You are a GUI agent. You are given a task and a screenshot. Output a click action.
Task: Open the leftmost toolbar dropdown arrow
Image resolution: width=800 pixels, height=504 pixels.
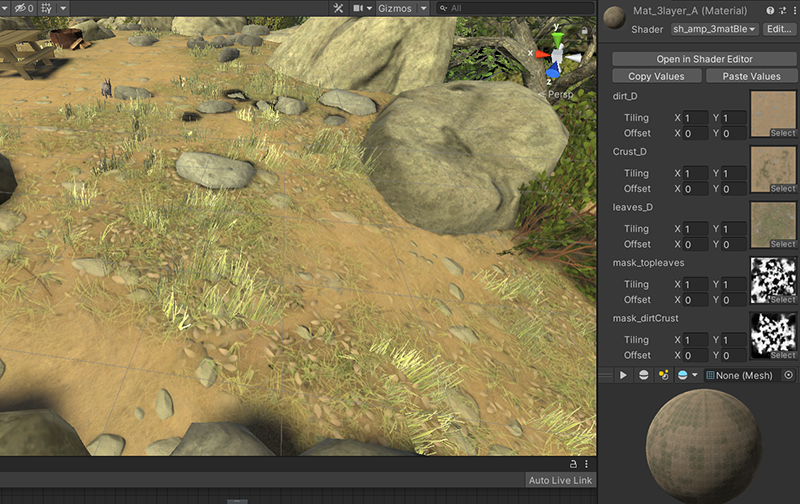(x=5, y=8)
